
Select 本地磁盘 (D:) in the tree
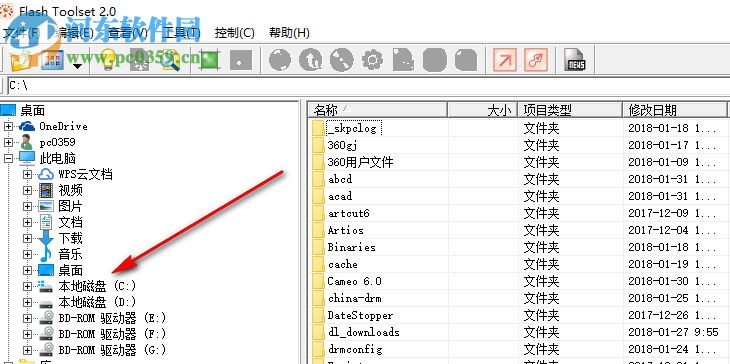pyautogui.click(x=97, y=302)
